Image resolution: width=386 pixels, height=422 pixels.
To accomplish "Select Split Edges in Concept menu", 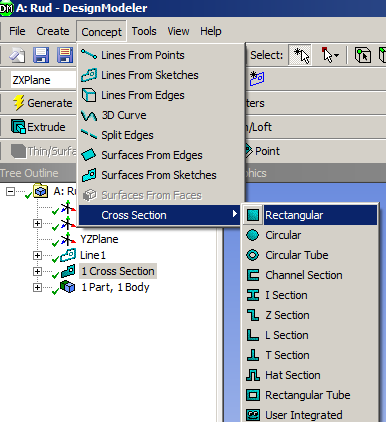I will pos(162,135).
